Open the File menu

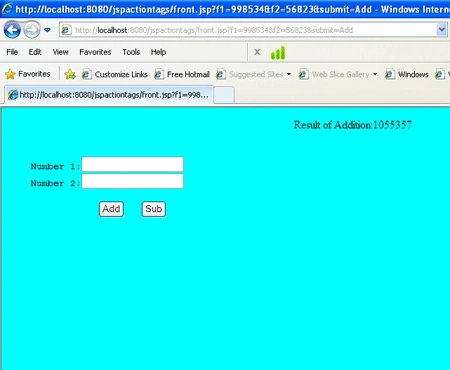click(12, 52)
